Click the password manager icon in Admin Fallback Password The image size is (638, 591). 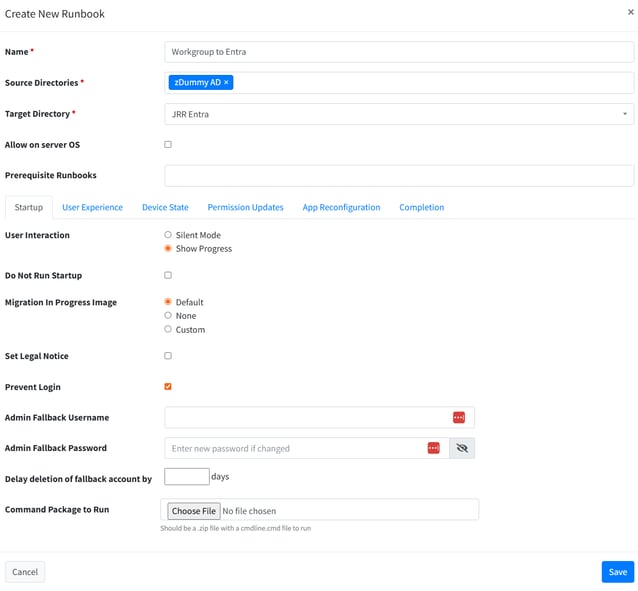433,448
